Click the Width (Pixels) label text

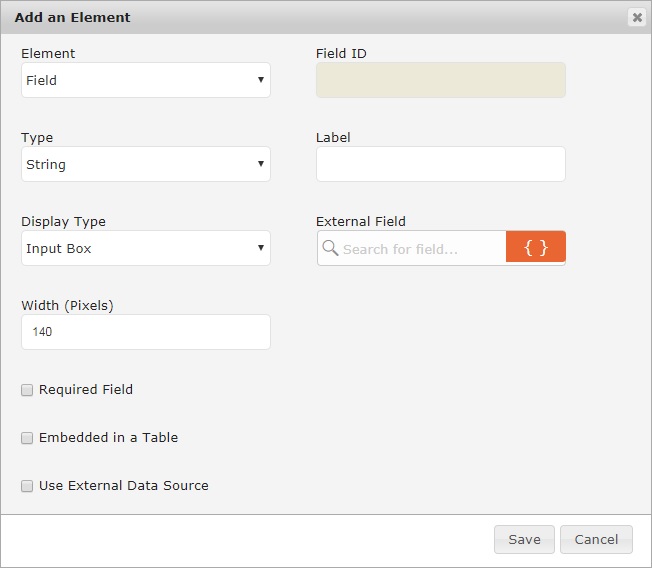[67, 305]
